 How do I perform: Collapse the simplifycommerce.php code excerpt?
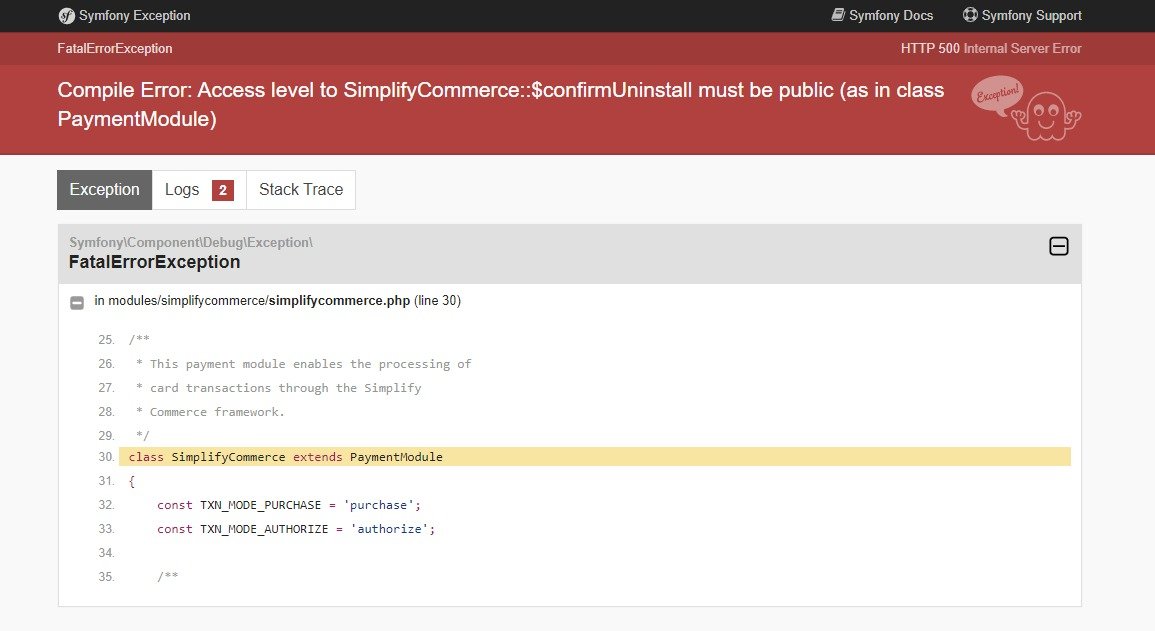click(76, 302)
